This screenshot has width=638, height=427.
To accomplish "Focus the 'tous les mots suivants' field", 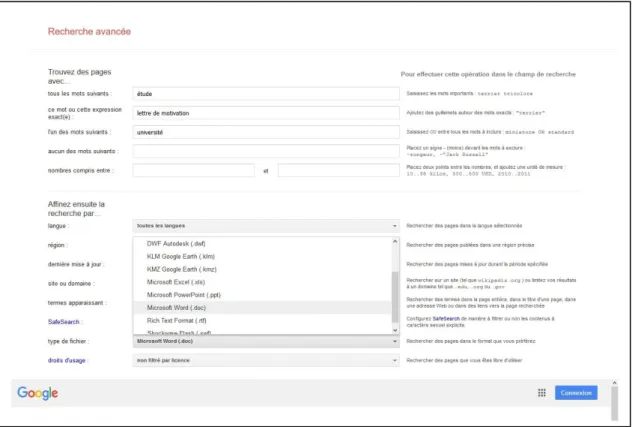I will coord(266,94).
